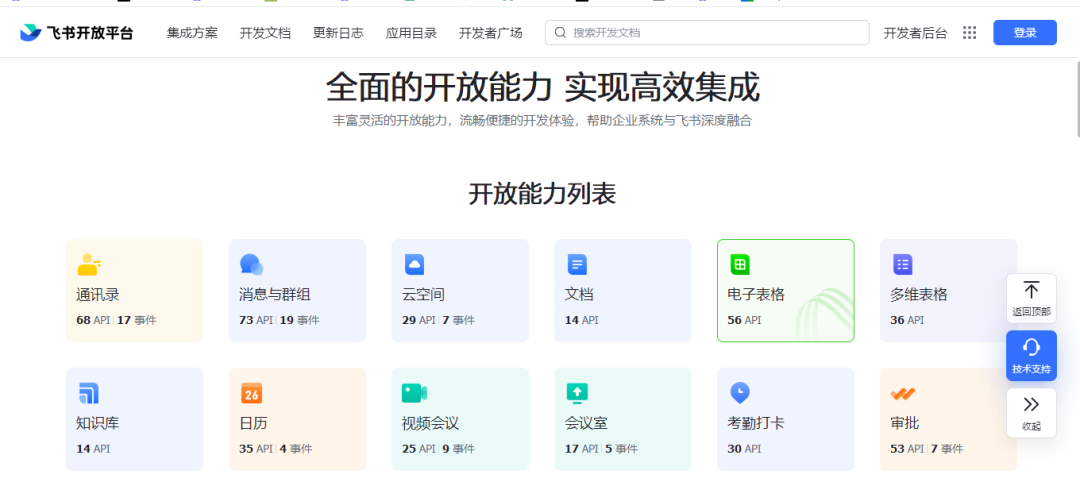Click the page vertical scrollbar thumb
This screenshot has width=1080, height=486.
(x=1077, y=98)
